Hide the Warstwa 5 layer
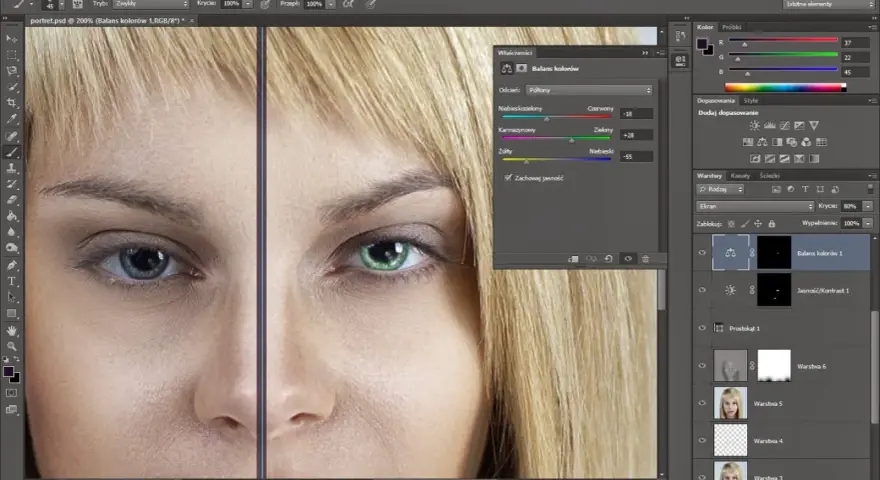The image size is (880, 480). [702, 403]
